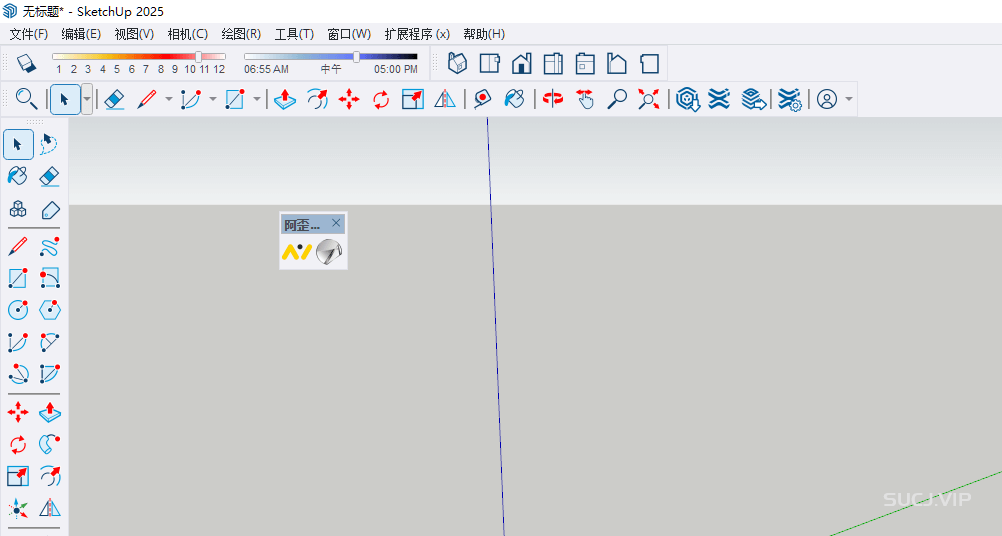Open the 扩展程序 extensions menu
Viewport: 1002px width, 536px height.
(x=416, y=34)
